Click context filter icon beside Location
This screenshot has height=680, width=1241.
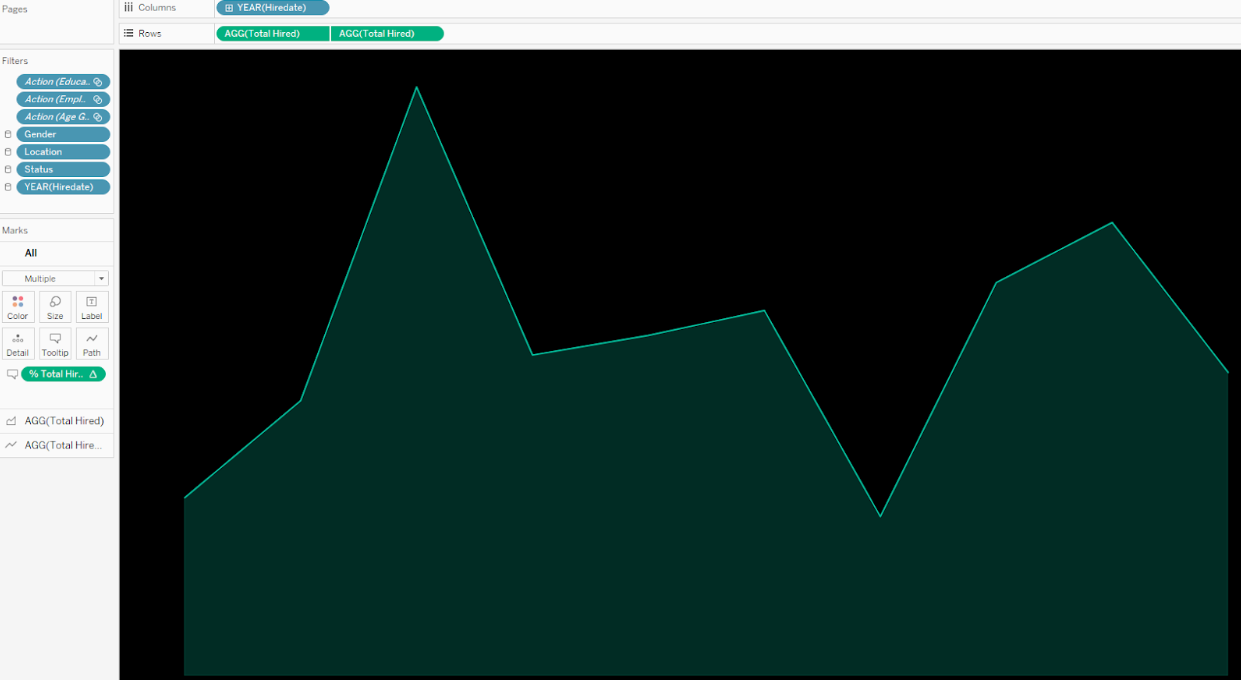pos(8,152)
